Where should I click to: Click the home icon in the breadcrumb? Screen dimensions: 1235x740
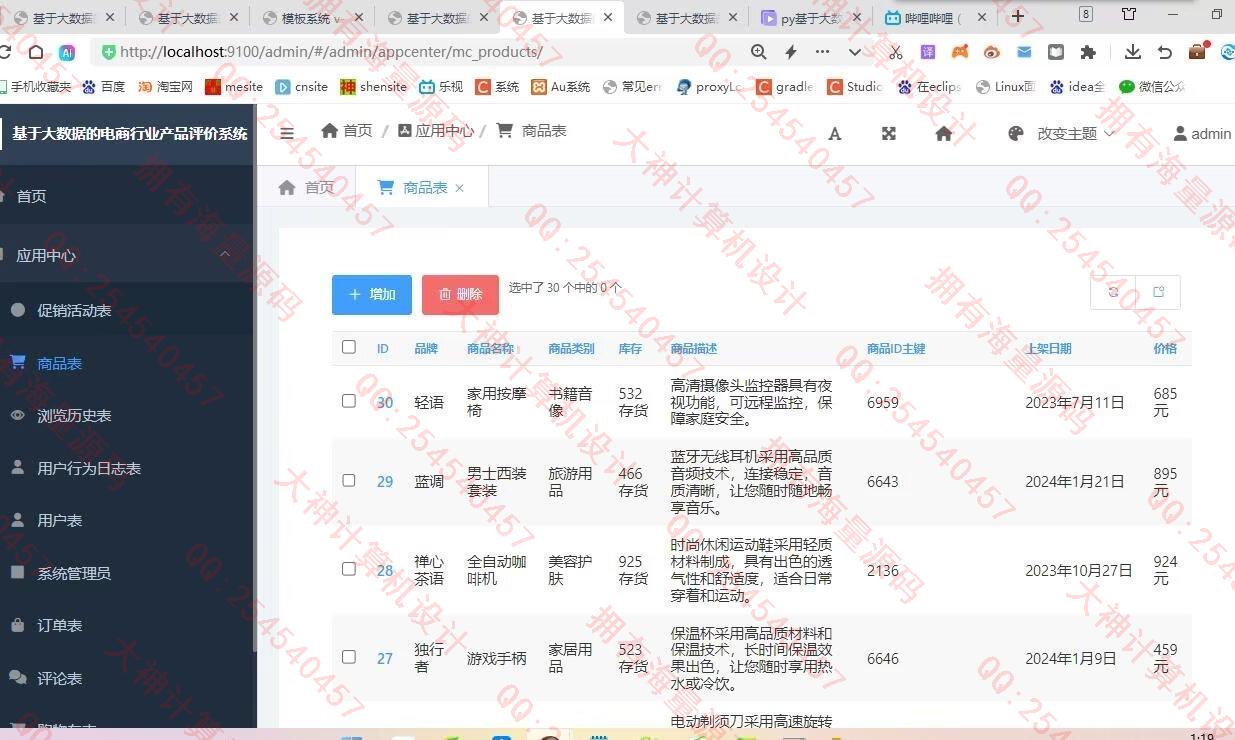pos(330,130)
